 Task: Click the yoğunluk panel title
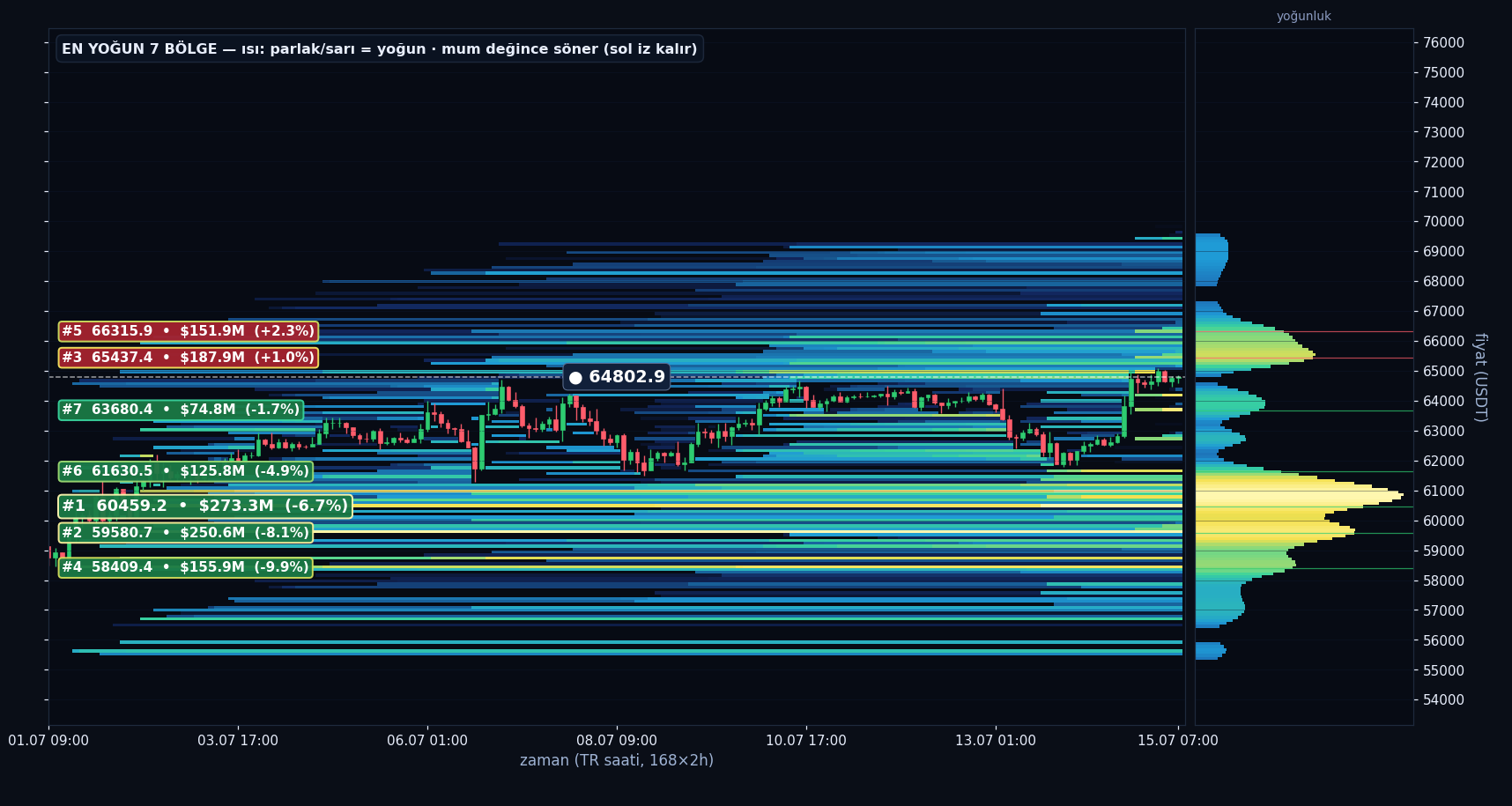click(x=1303, y=16)
